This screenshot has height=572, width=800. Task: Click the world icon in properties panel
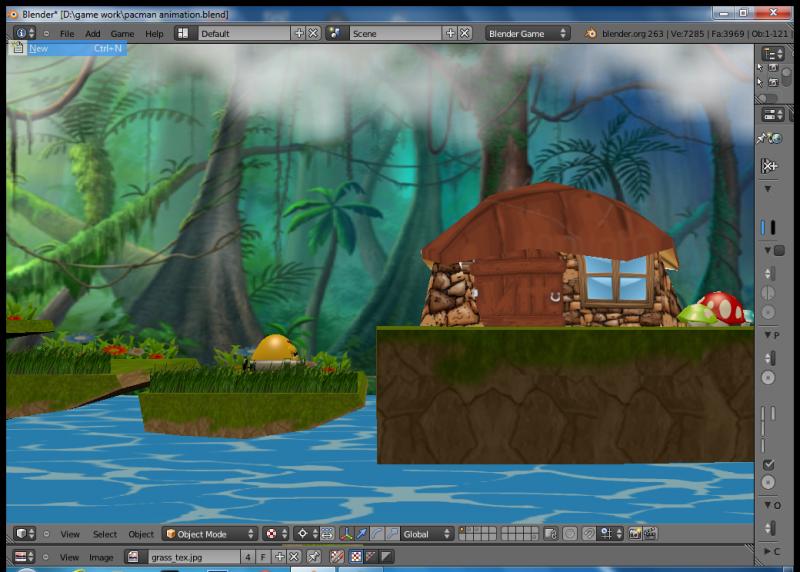tap(776, 138)
